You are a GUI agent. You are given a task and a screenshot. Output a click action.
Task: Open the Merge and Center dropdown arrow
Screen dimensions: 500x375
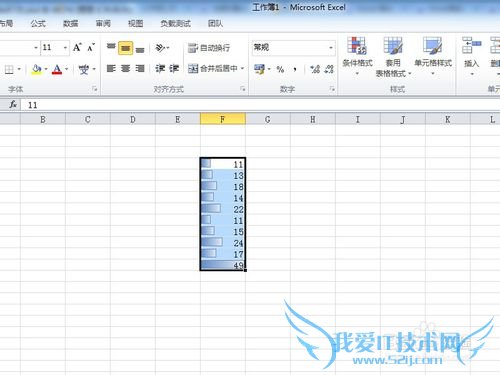243,69
